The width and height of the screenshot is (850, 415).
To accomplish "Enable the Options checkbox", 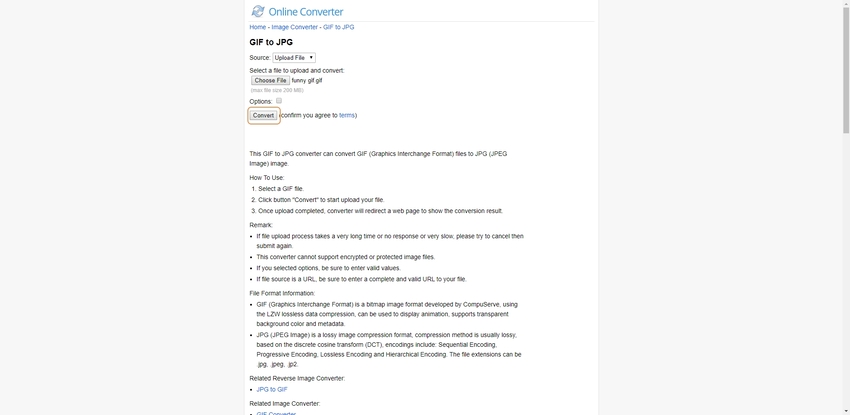I will [x=279, y=101].
